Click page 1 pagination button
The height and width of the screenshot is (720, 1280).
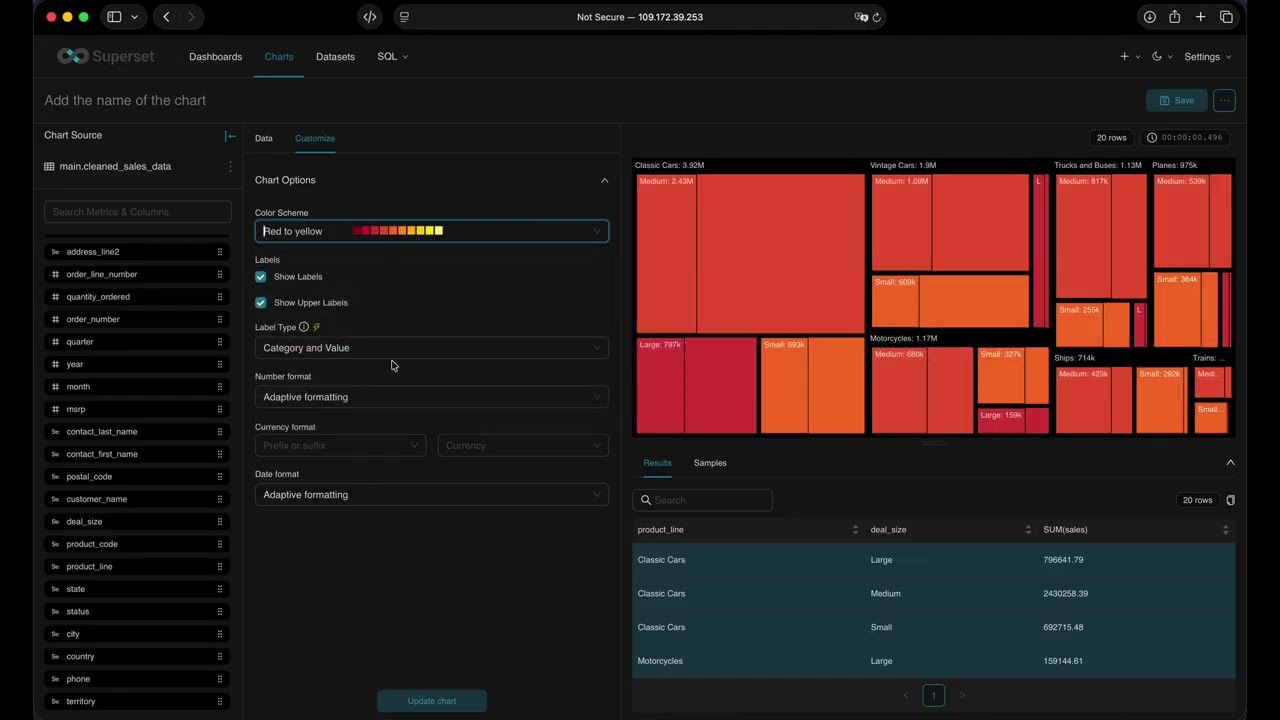tap(934, 695)
